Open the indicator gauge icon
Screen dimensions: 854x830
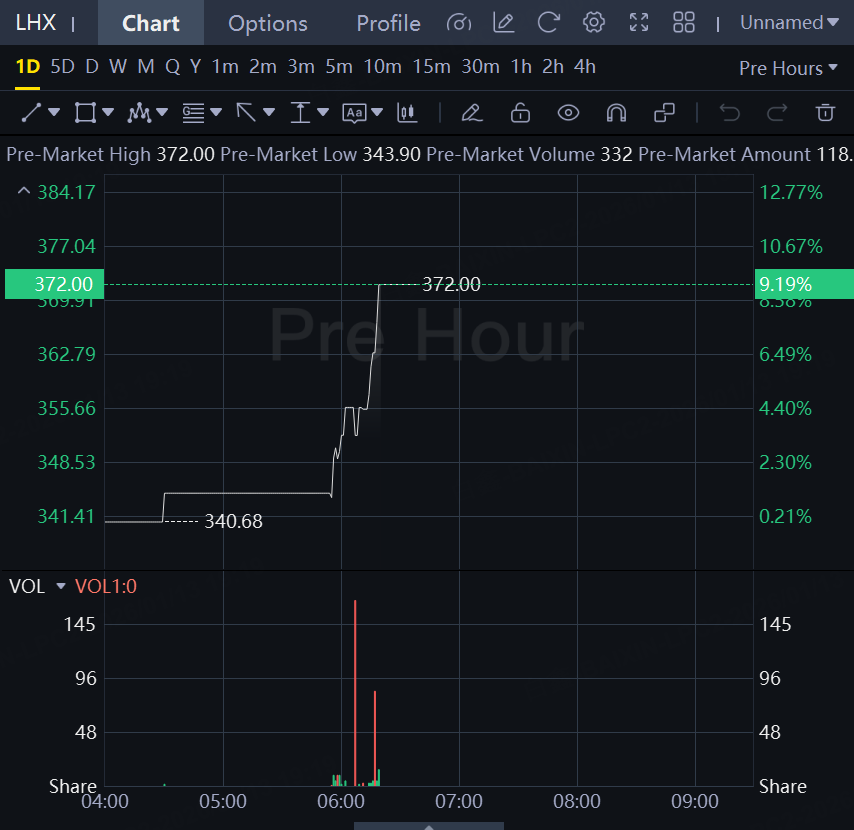459,23
